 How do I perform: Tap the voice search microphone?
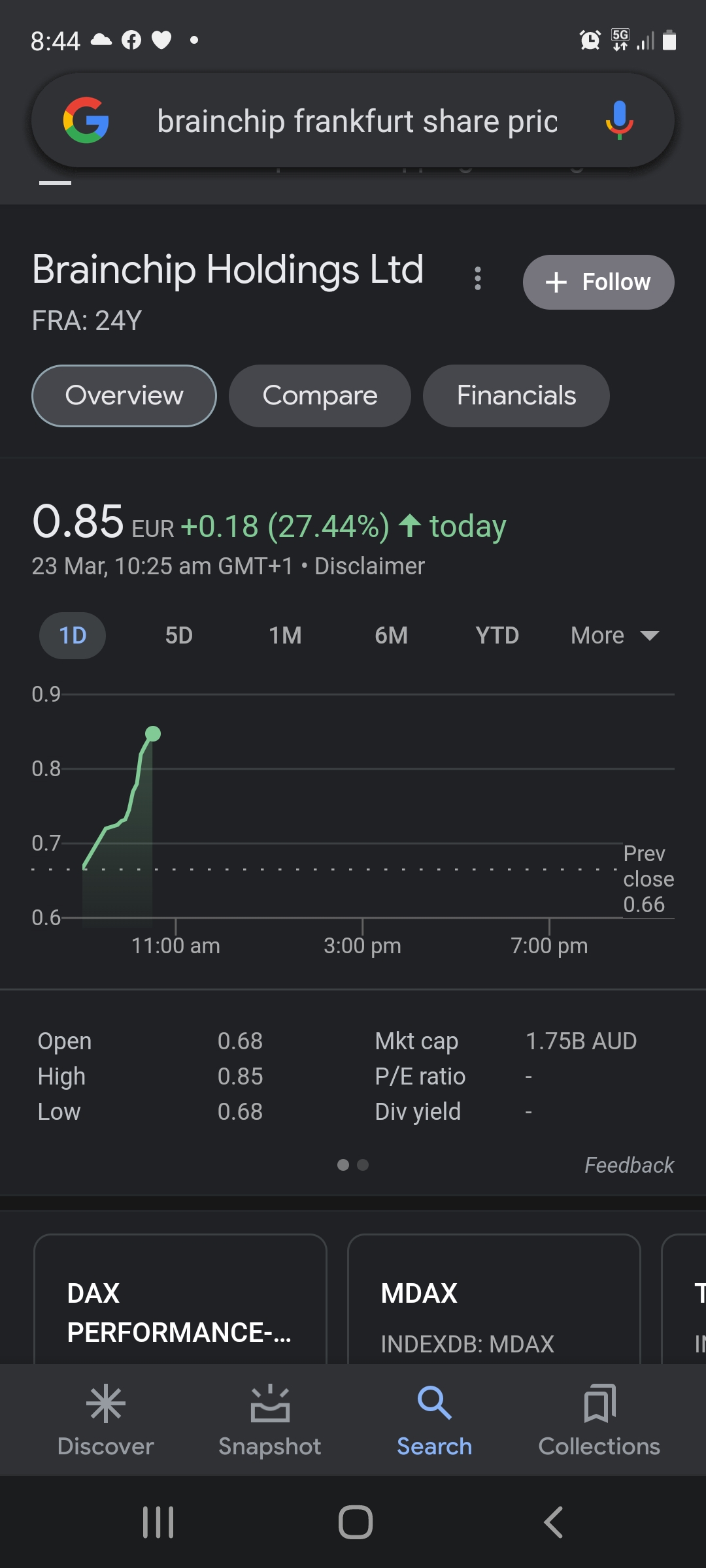619,120
